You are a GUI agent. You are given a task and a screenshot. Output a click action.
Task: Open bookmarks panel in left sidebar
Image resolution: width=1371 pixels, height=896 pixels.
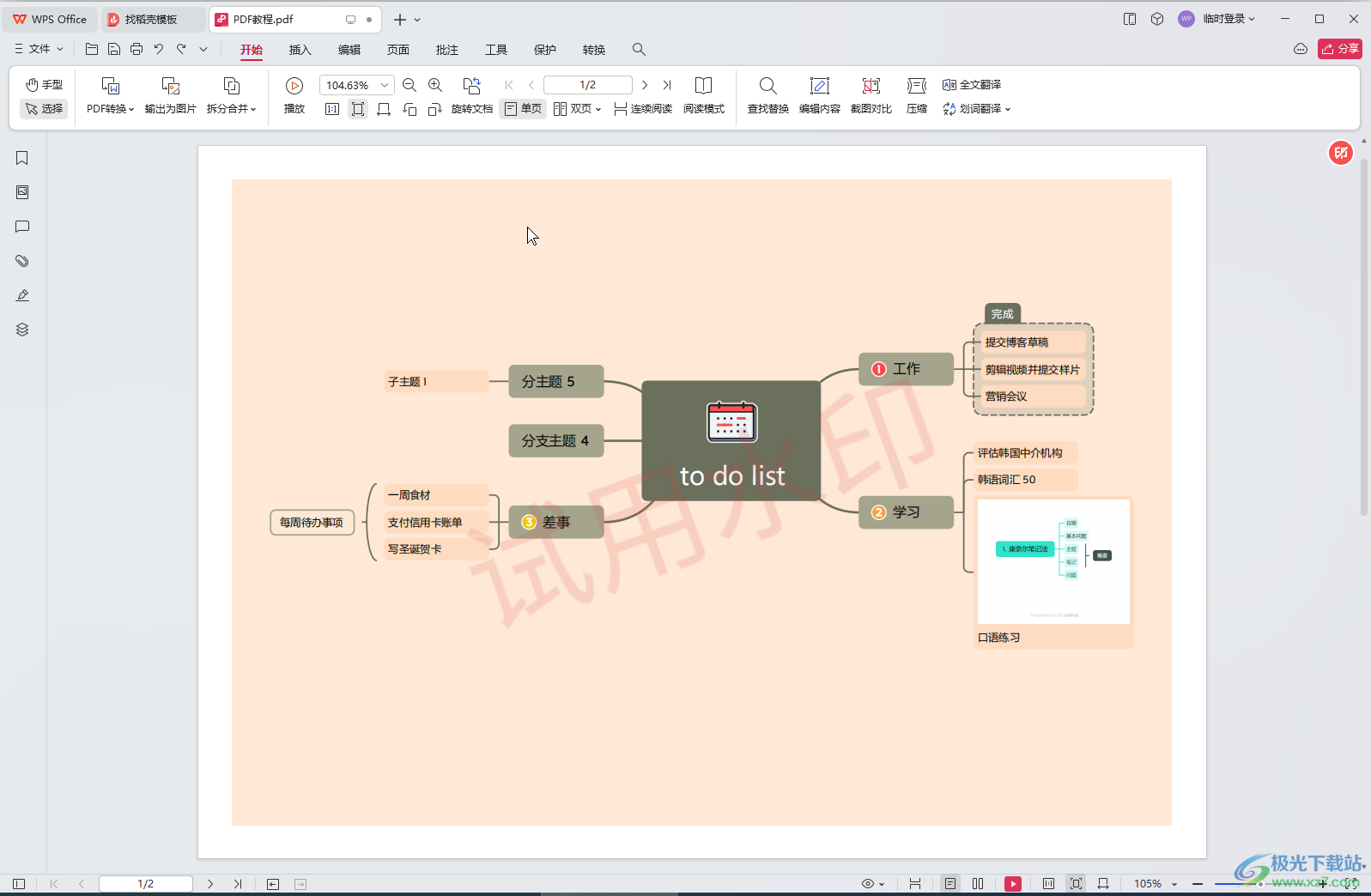tap(22, 158)
